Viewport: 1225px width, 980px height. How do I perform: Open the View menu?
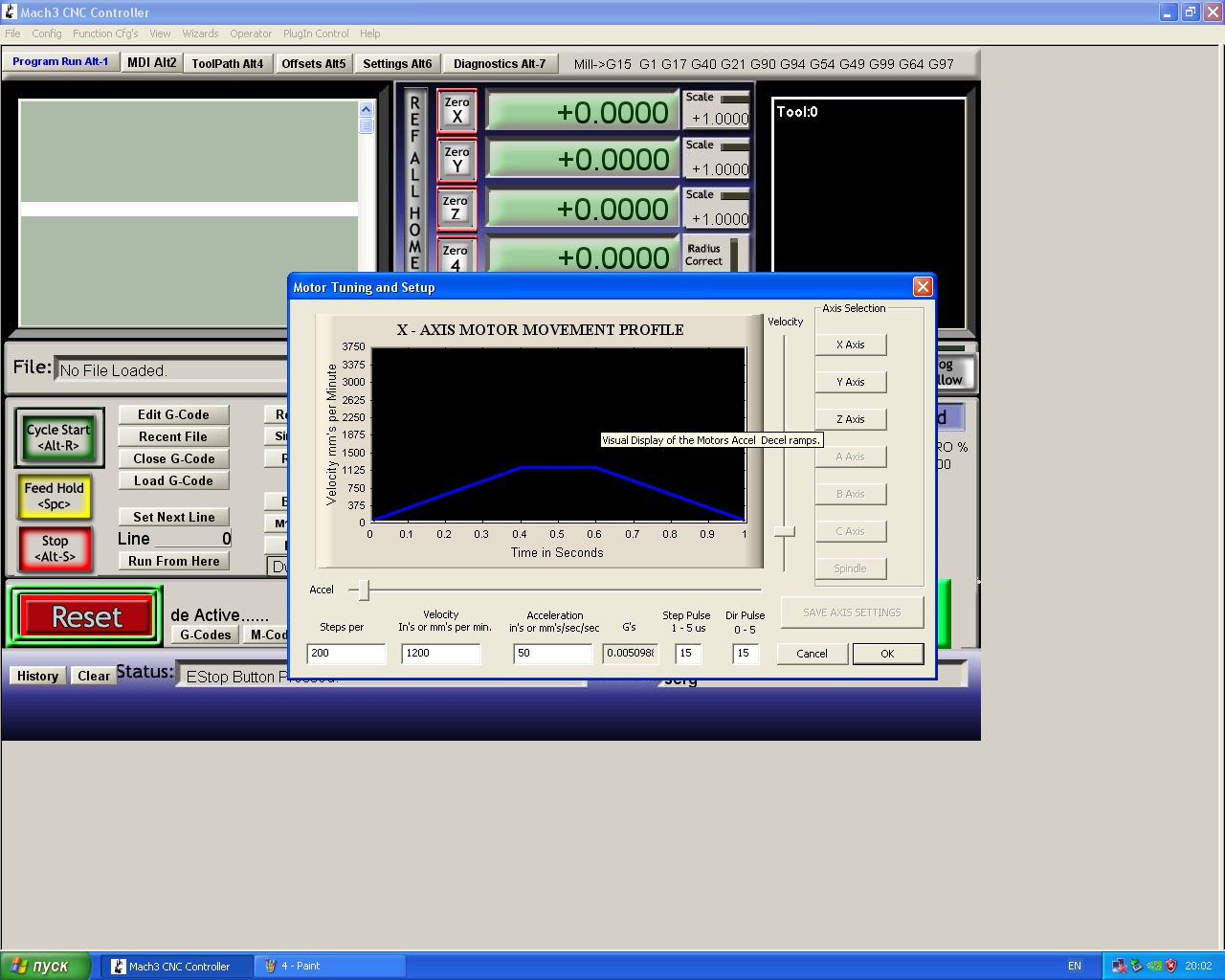(160, 33)
